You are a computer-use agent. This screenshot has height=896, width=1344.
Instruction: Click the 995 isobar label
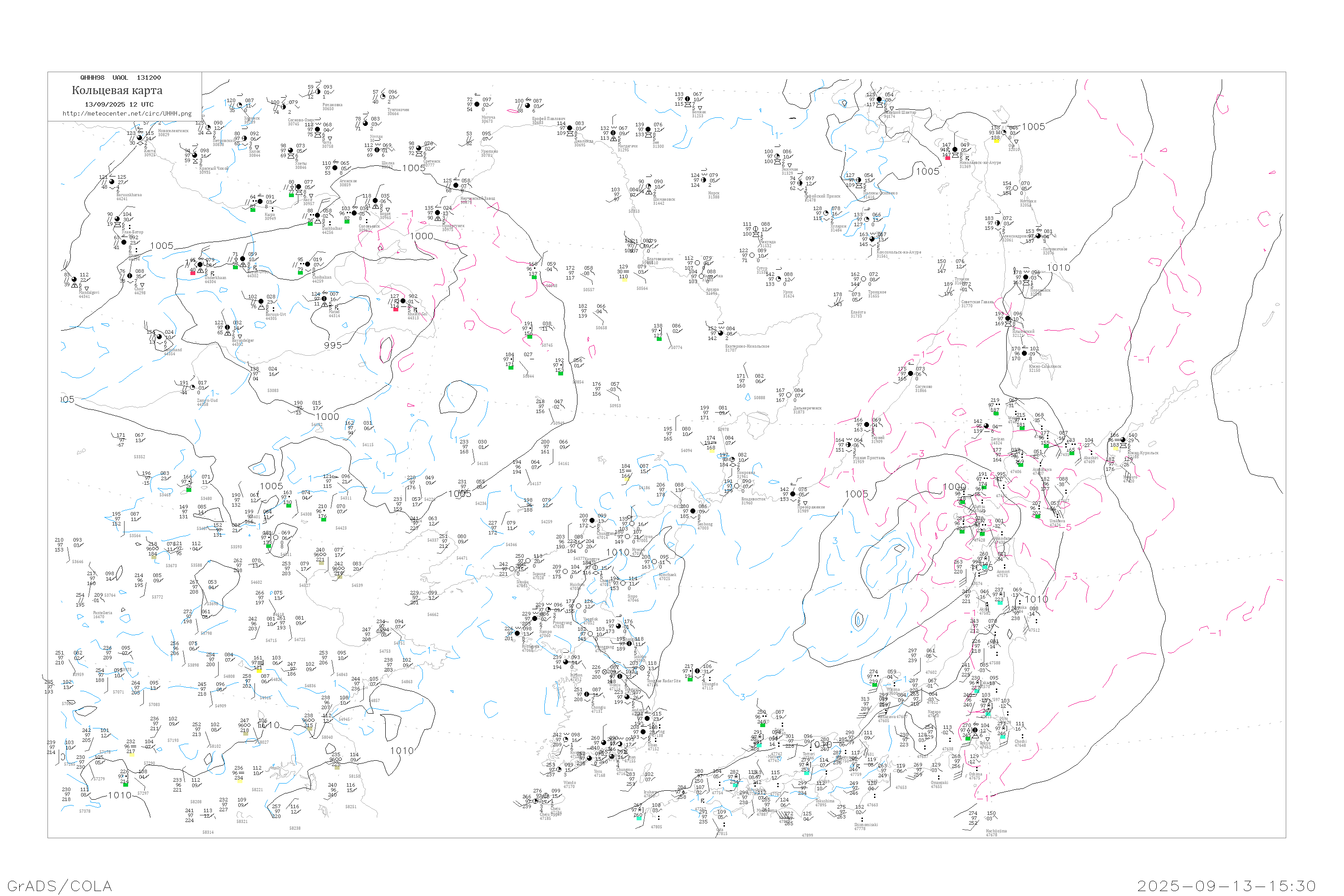pos(332,346)
